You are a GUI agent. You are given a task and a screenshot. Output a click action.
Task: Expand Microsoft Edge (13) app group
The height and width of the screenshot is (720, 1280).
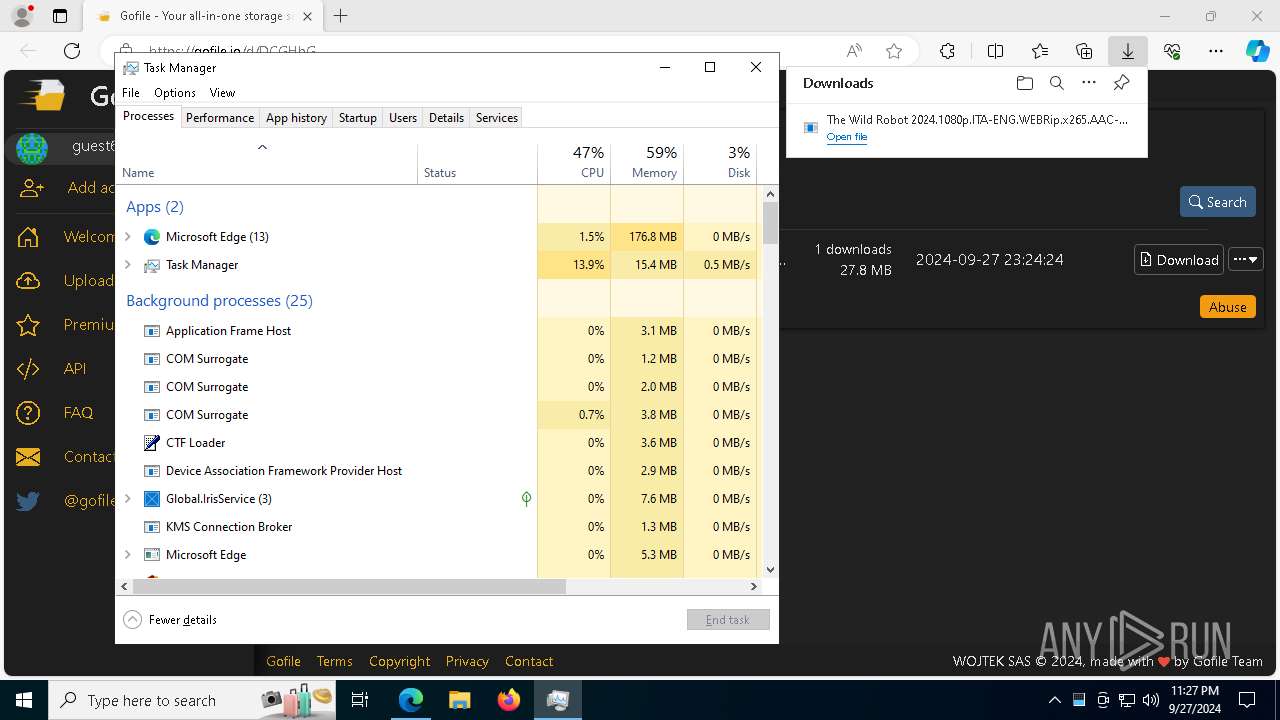pos(128,237)
